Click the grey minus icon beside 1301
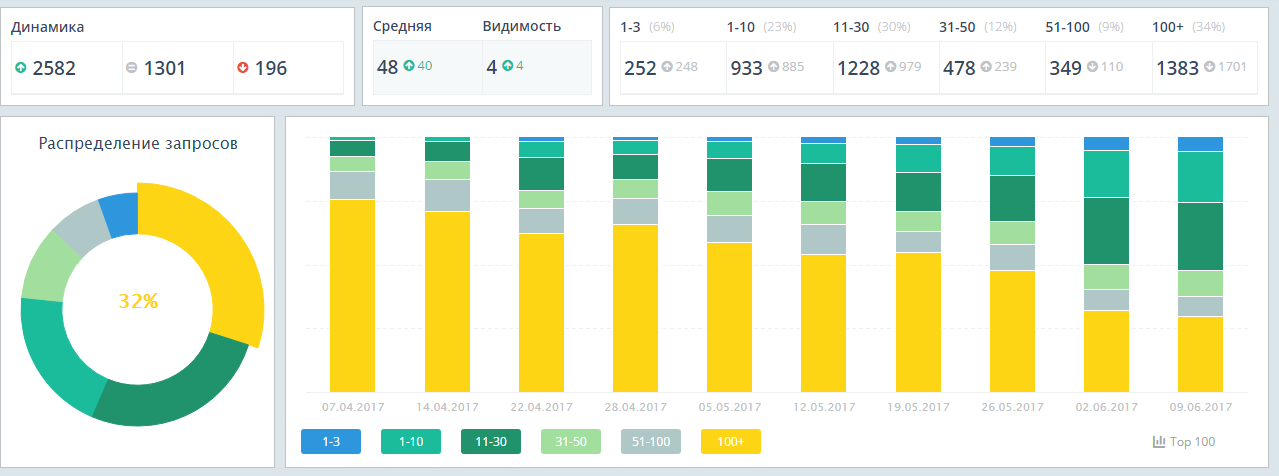Viewport: 1279px width, 476px height. (132, 68)
